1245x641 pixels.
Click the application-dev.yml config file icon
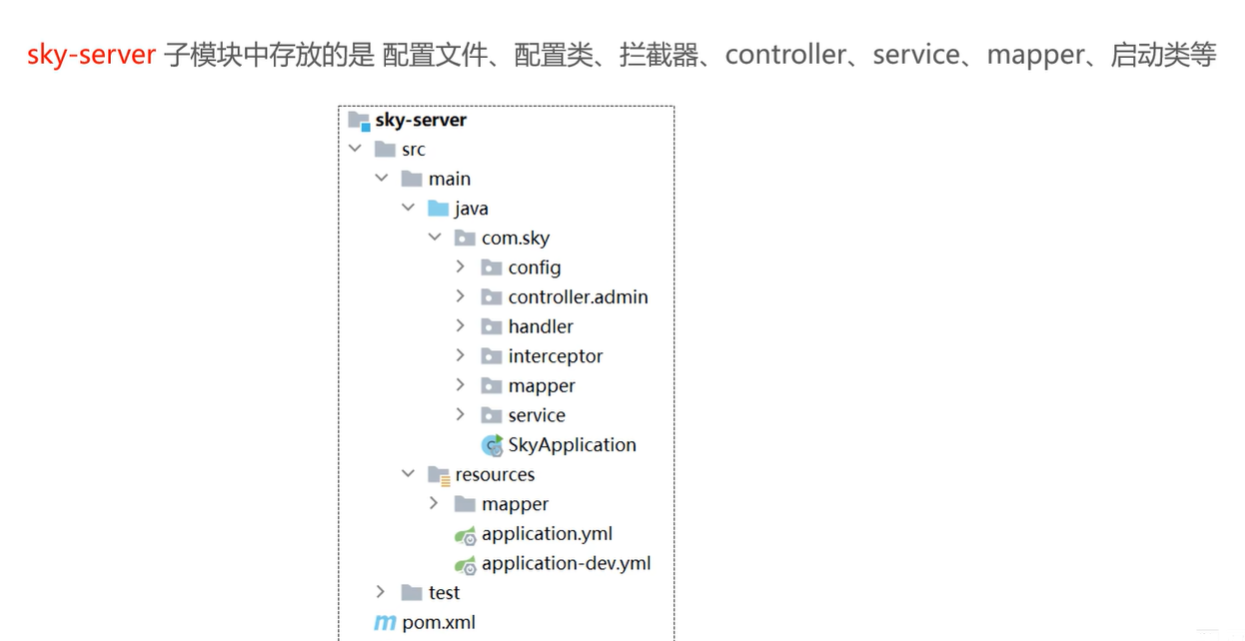pos(465,564)
